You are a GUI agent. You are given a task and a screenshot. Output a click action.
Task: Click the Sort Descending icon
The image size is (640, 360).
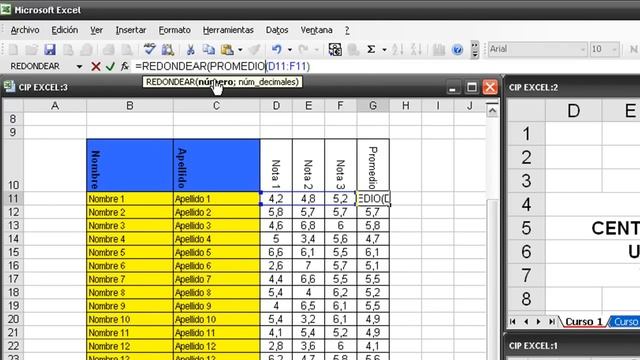click(416, 50)
